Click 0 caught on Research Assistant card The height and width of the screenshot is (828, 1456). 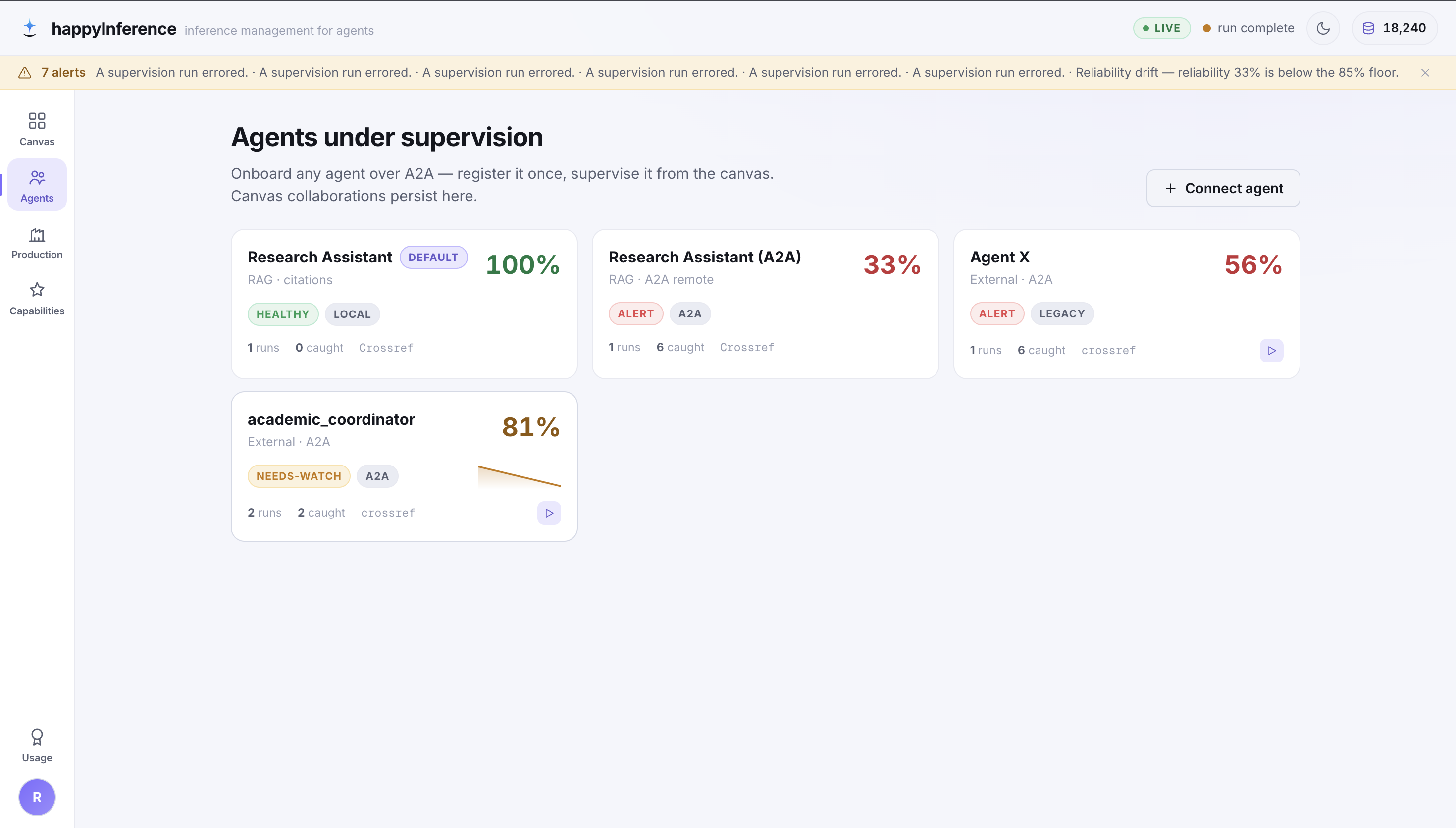[x=319, y=348]
